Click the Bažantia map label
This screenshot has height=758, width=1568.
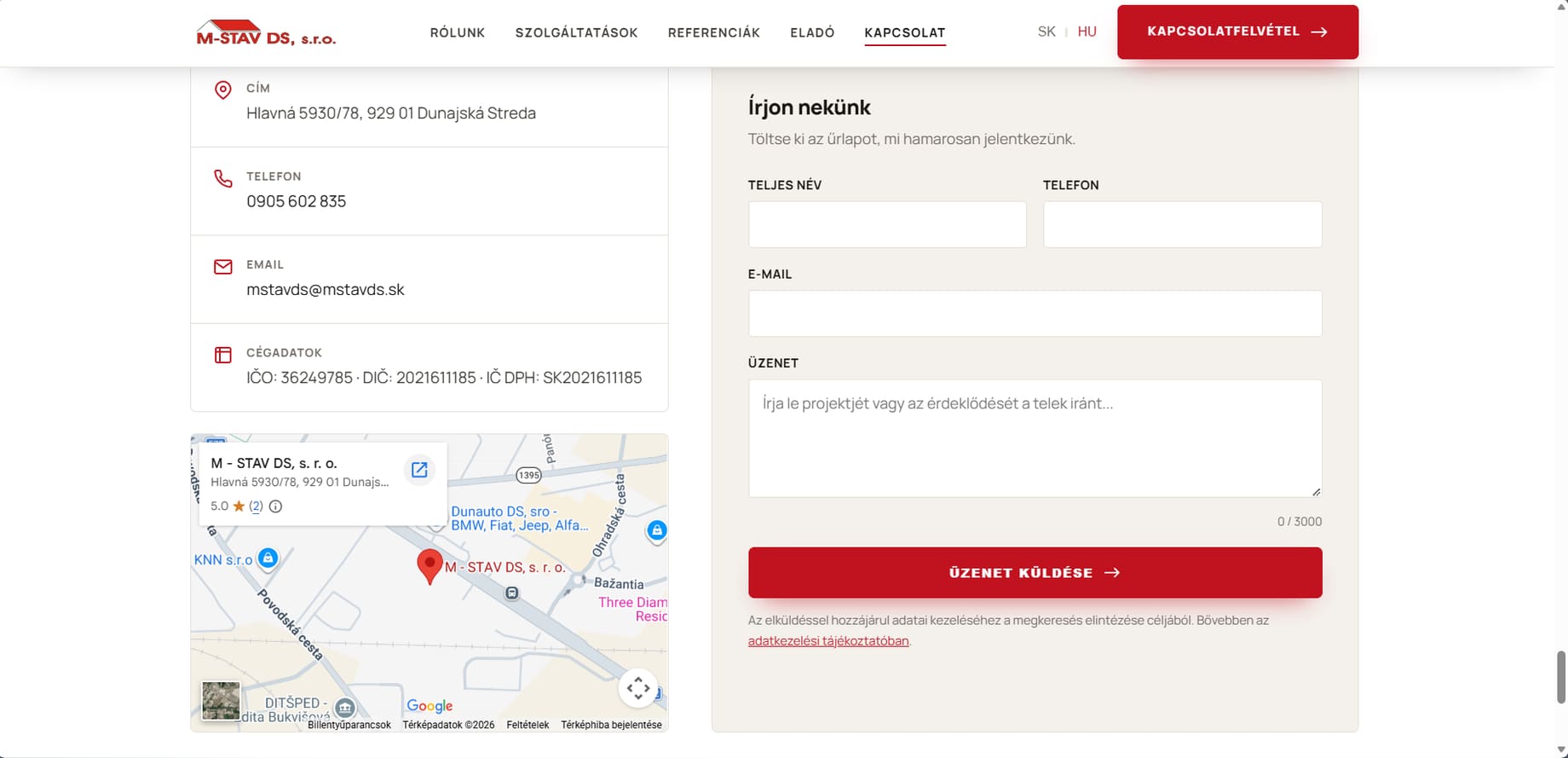click(x=619, y=584)
